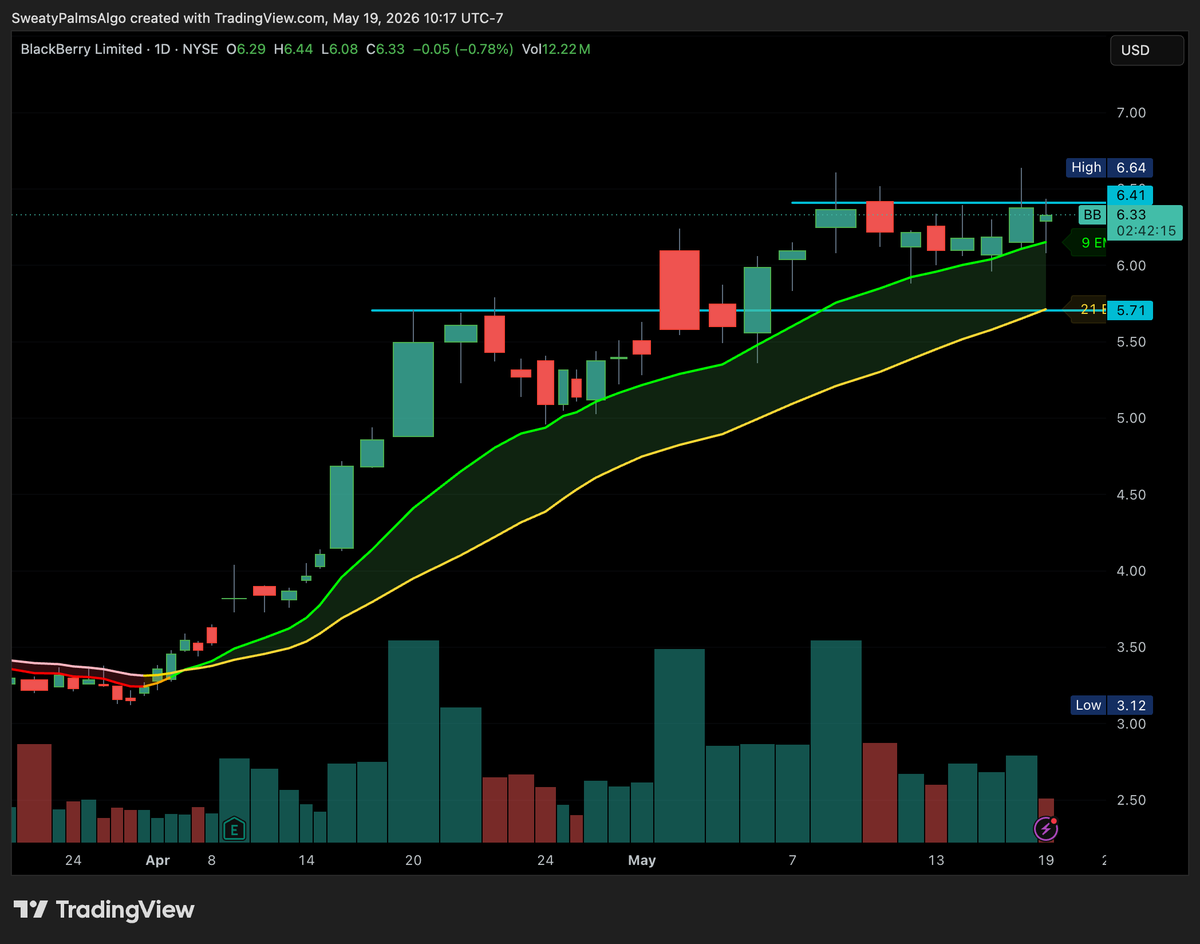The height and width of the screenshot is (944, 1200).
Task: Click the green 9 EMA axis label
Action: pyautogui.click(x=1086, y=242)
